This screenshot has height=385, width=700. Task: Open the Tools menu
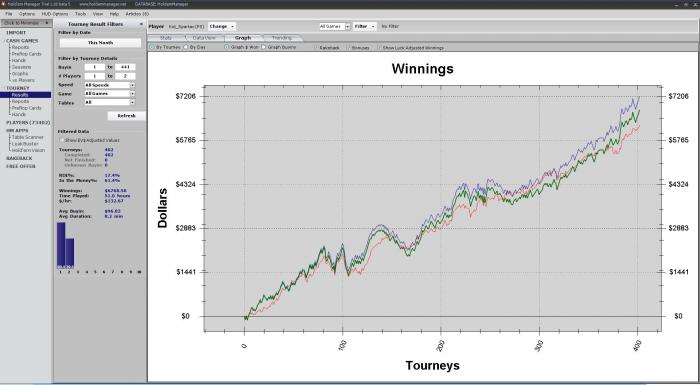80,14
